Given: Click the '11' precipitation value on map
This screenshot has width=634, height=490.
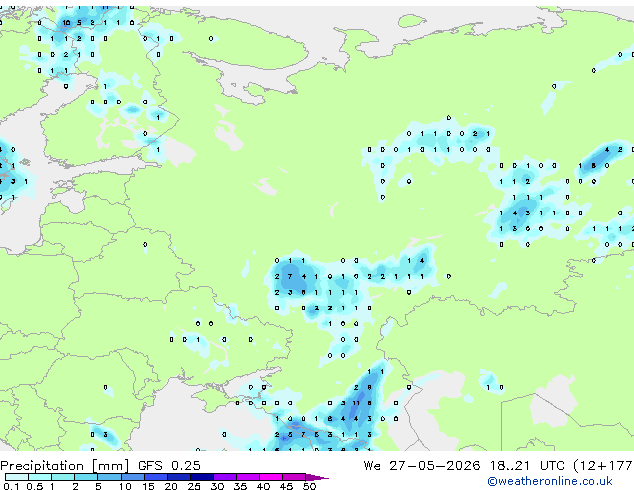Looking at the screenshot, I should tap(356, 403).
